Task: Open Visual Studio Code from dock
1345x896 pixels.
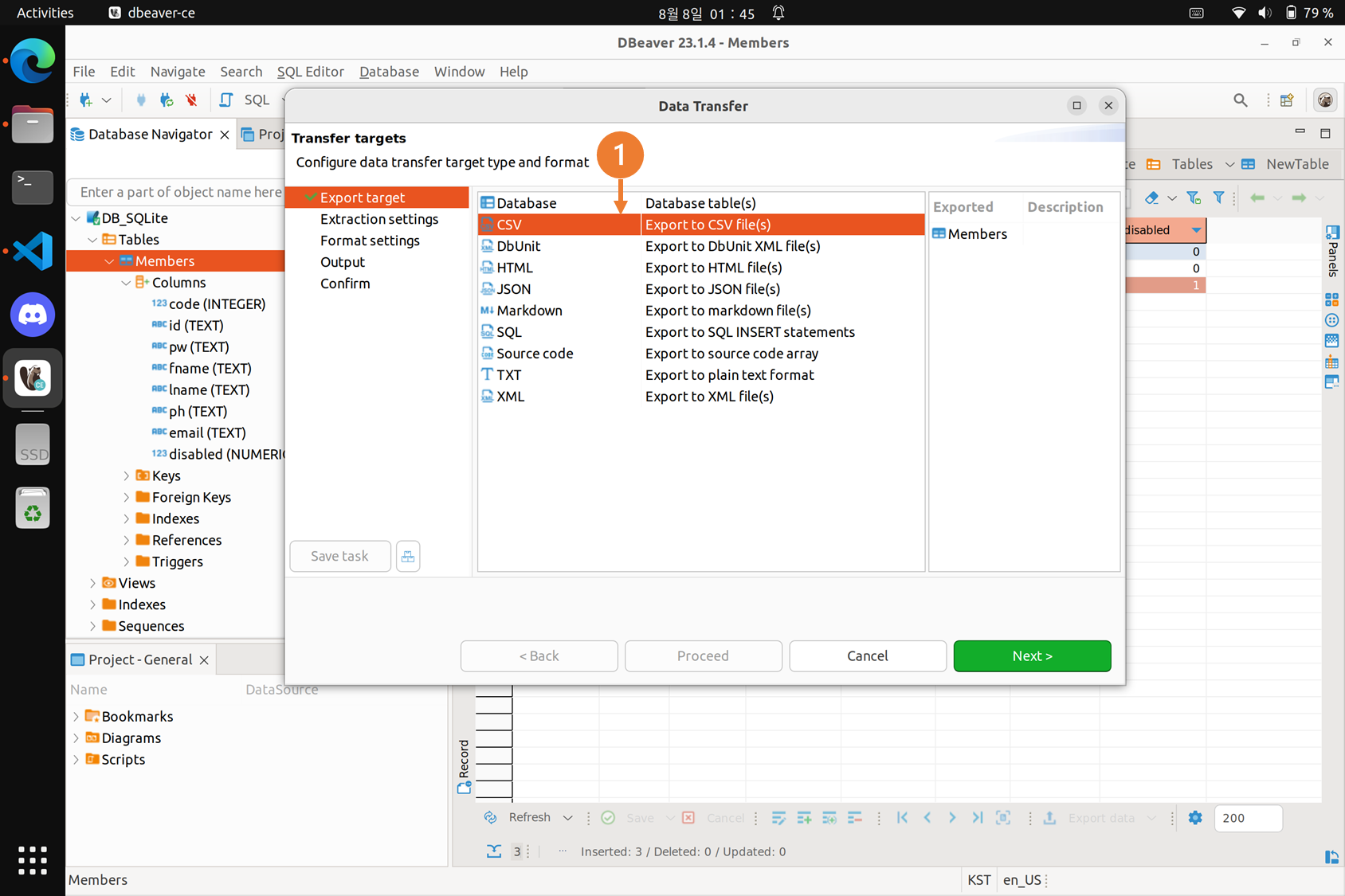Action: tap(33, 251)
